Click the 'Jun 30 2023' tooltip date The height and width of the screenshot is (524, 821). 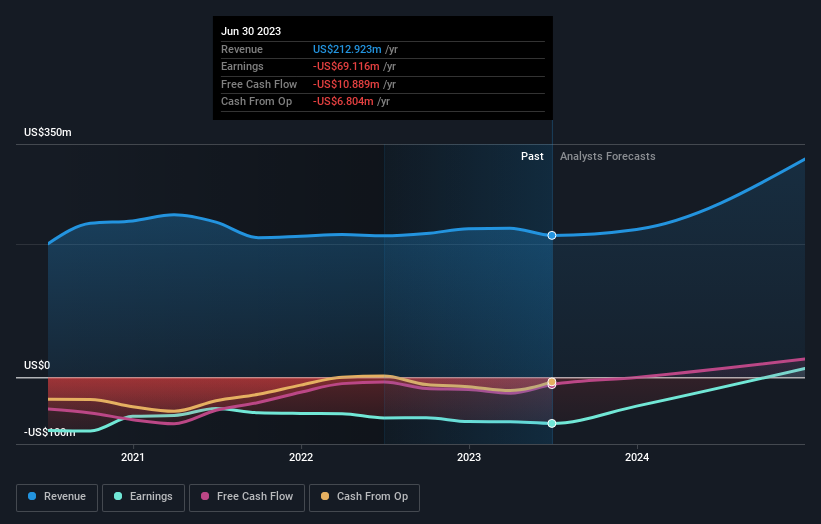[251, 31]
